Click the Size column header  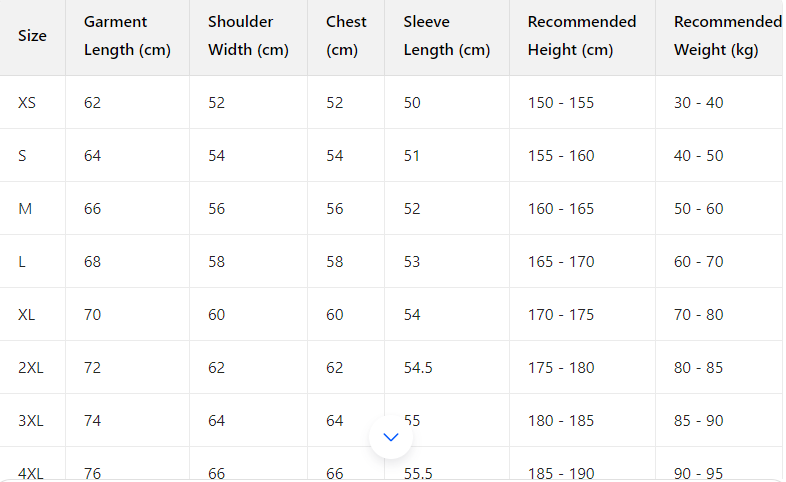coord(32,36)
